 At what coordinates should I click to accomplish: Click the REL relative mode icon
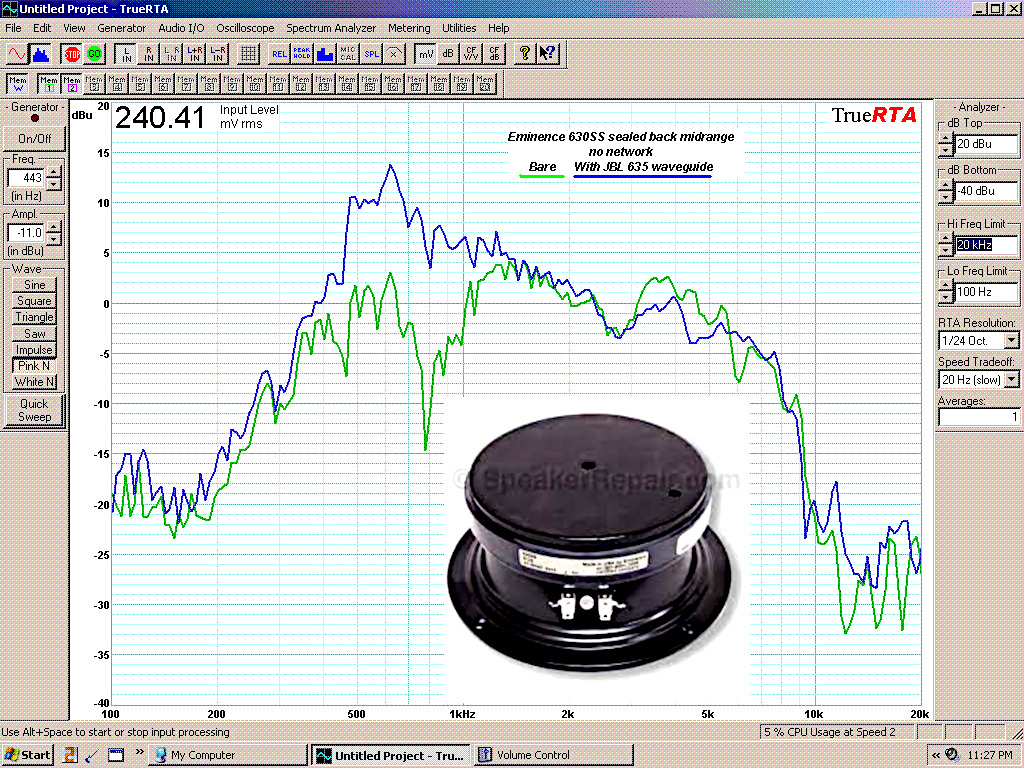279,54
